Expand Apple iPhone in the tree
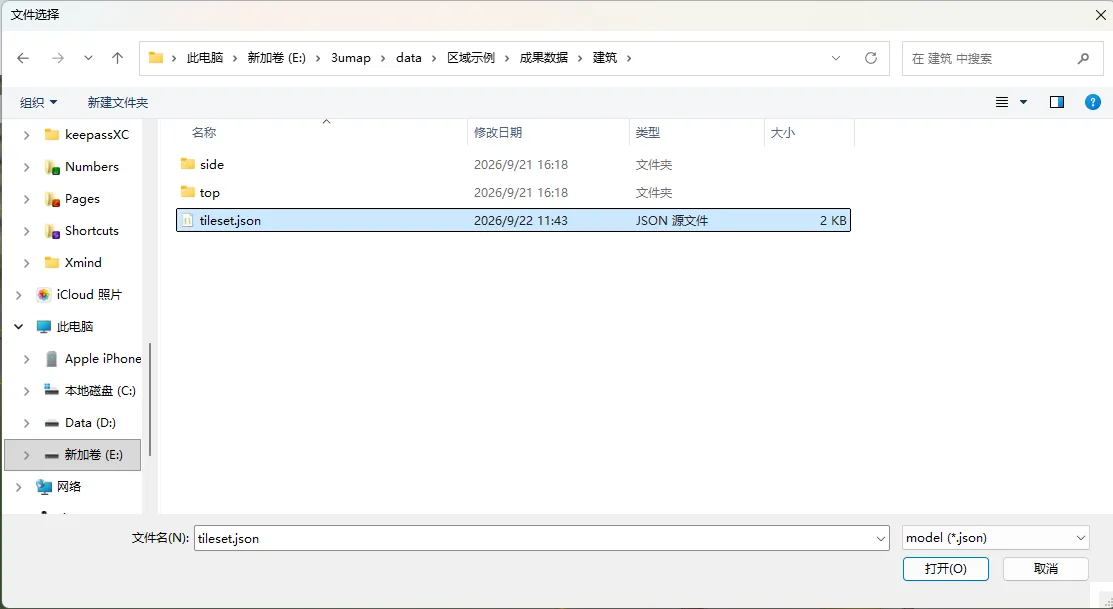1113x609 pixels. tap(26, 359)
